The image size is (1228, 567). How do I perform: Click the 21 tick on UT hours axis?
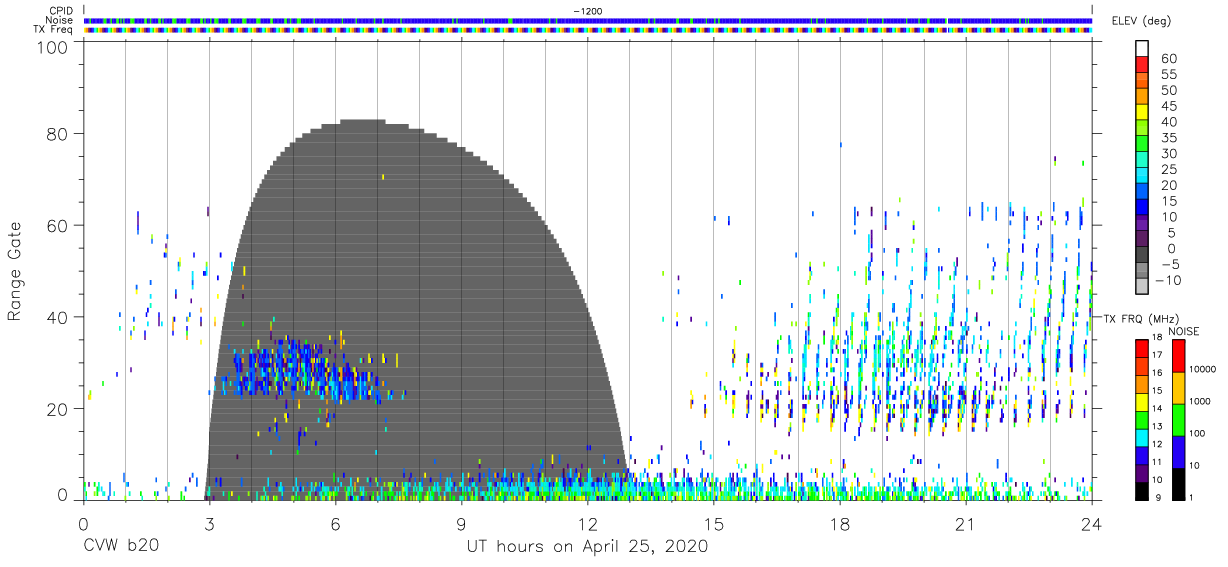[x=966, y=523]
